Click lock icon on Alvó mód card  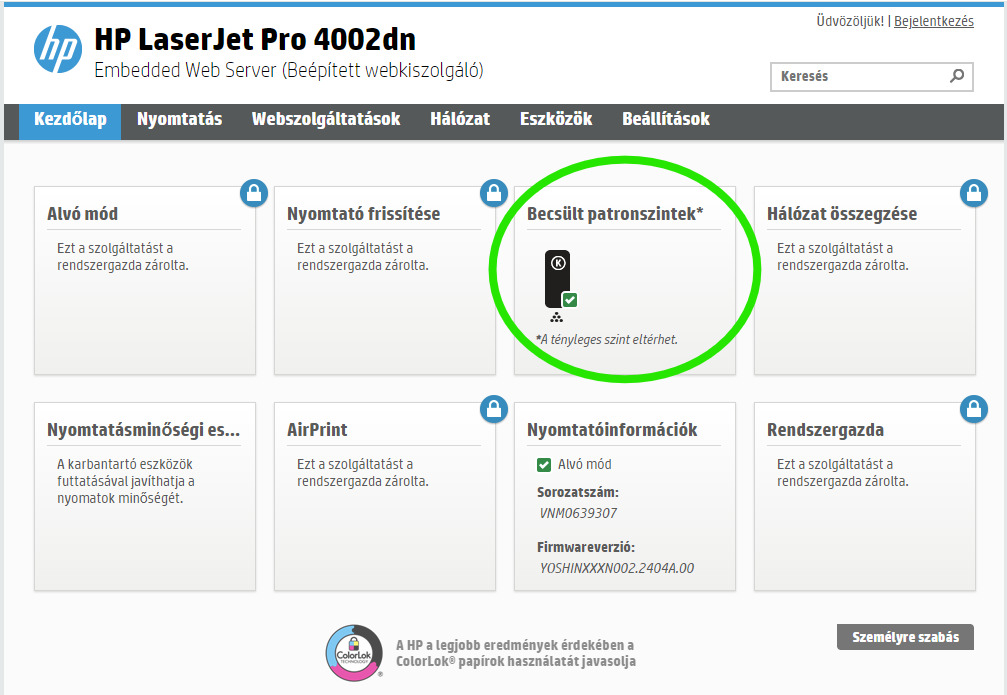point(254,193)
